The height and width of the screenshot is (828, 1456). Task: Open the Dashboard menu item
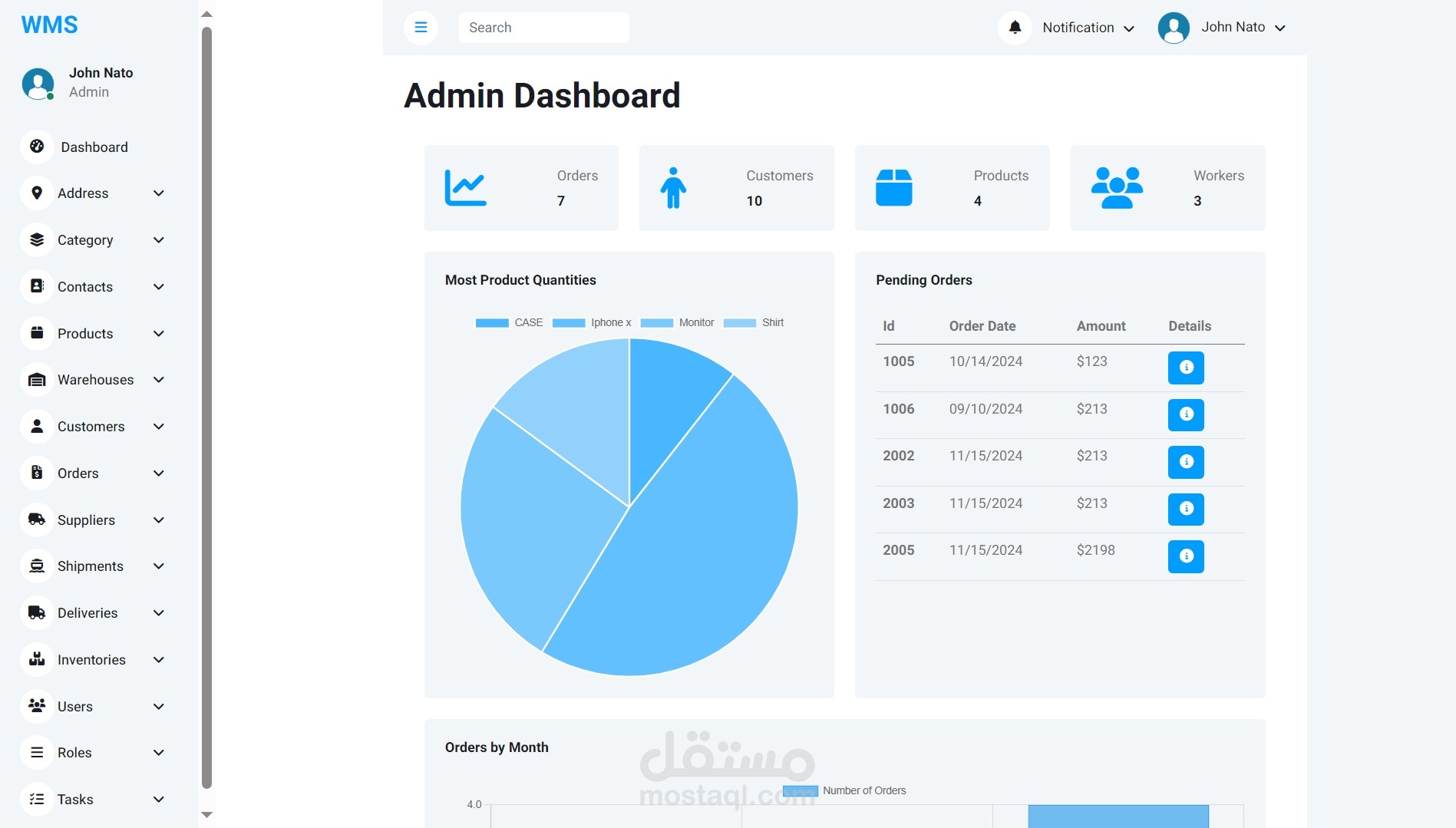(x=94, y=147)
